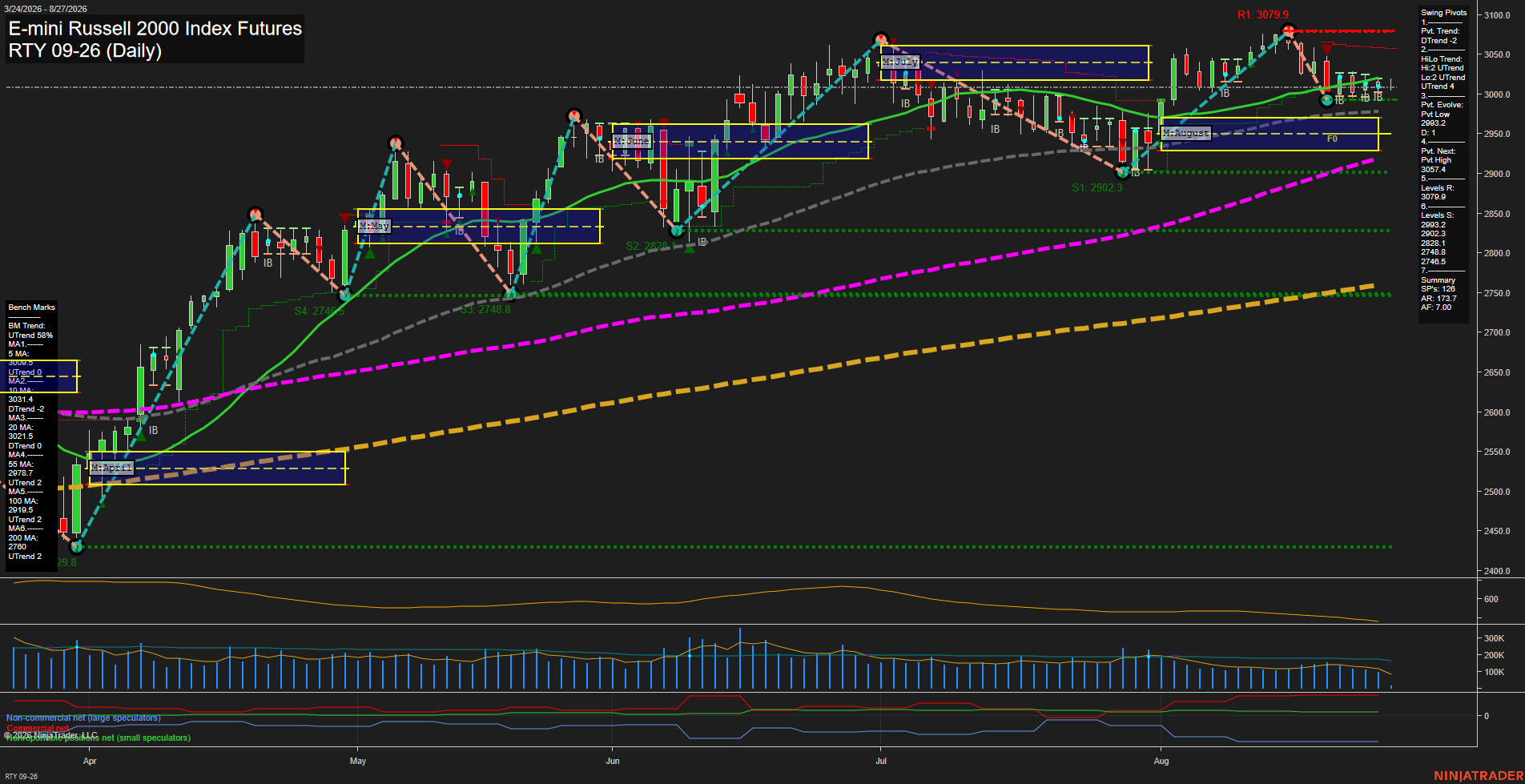Select the pivot low marker at S4 level

tap(345, 295)
